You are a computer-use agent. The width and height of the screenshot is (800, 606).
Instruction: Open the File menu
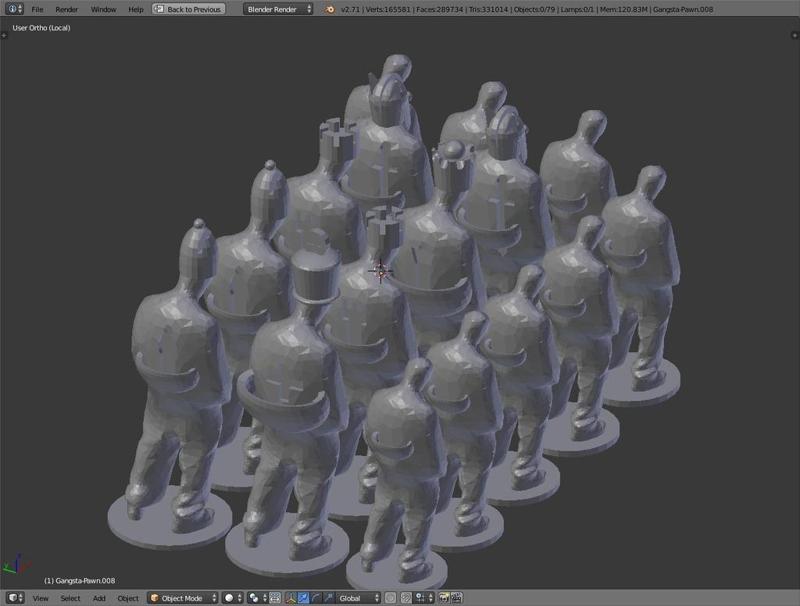tap(37, 9)
